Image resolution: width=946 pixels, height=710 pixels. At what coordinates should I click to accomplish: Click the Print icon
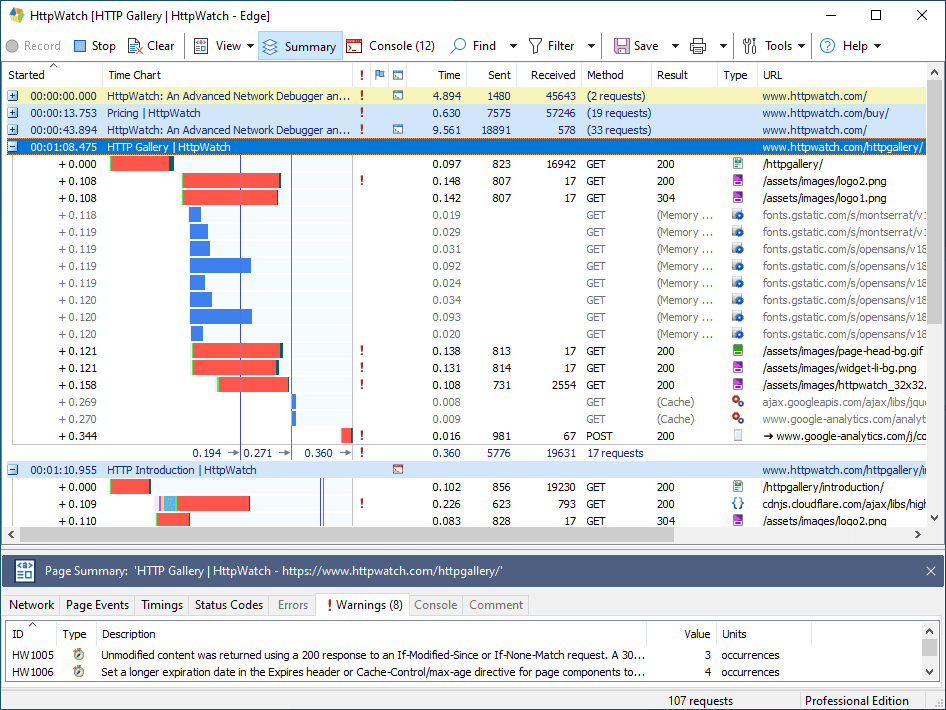point(698,46)
